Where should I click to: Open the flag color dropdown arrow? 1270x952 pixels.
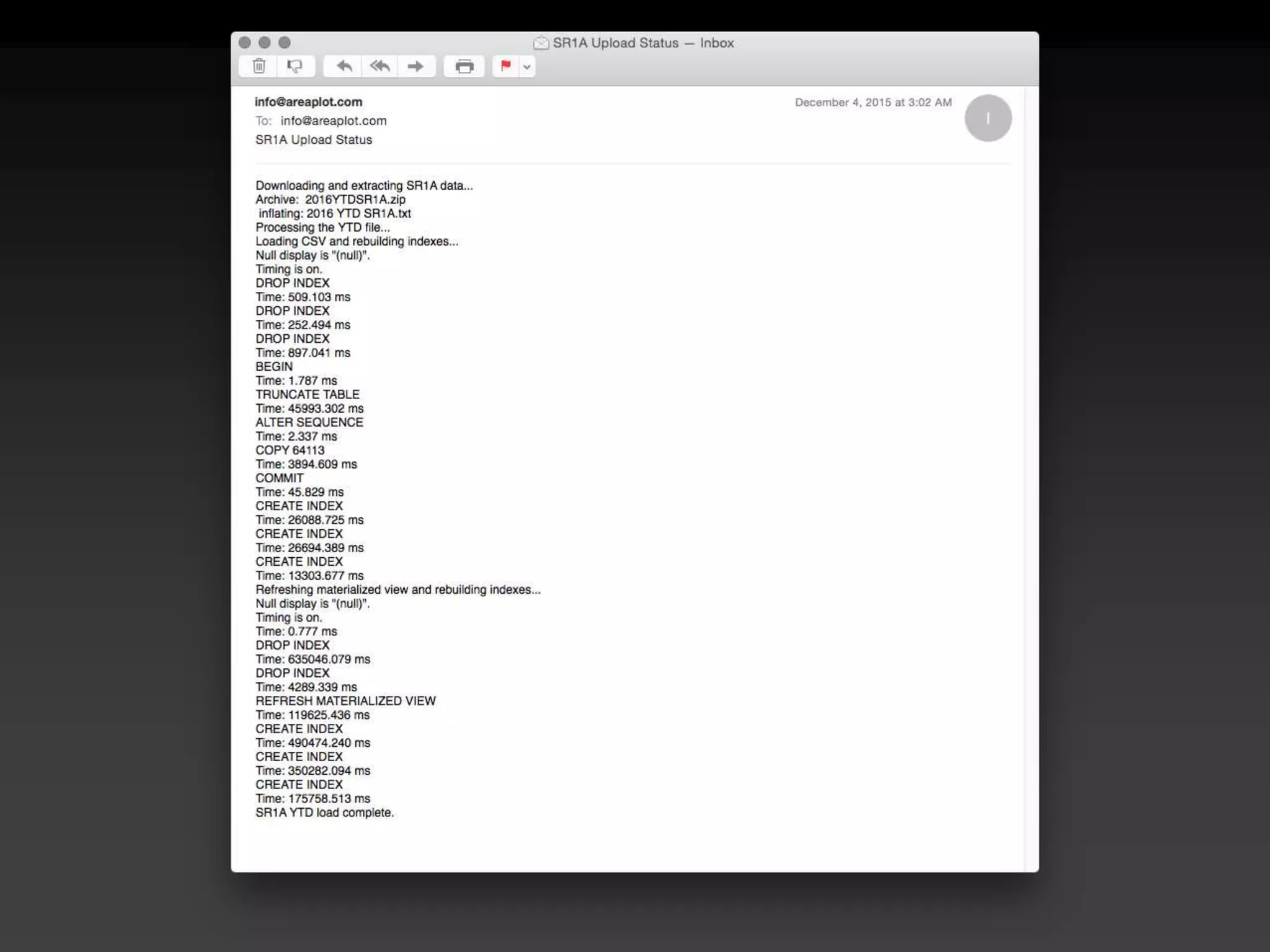click(527, 67)
